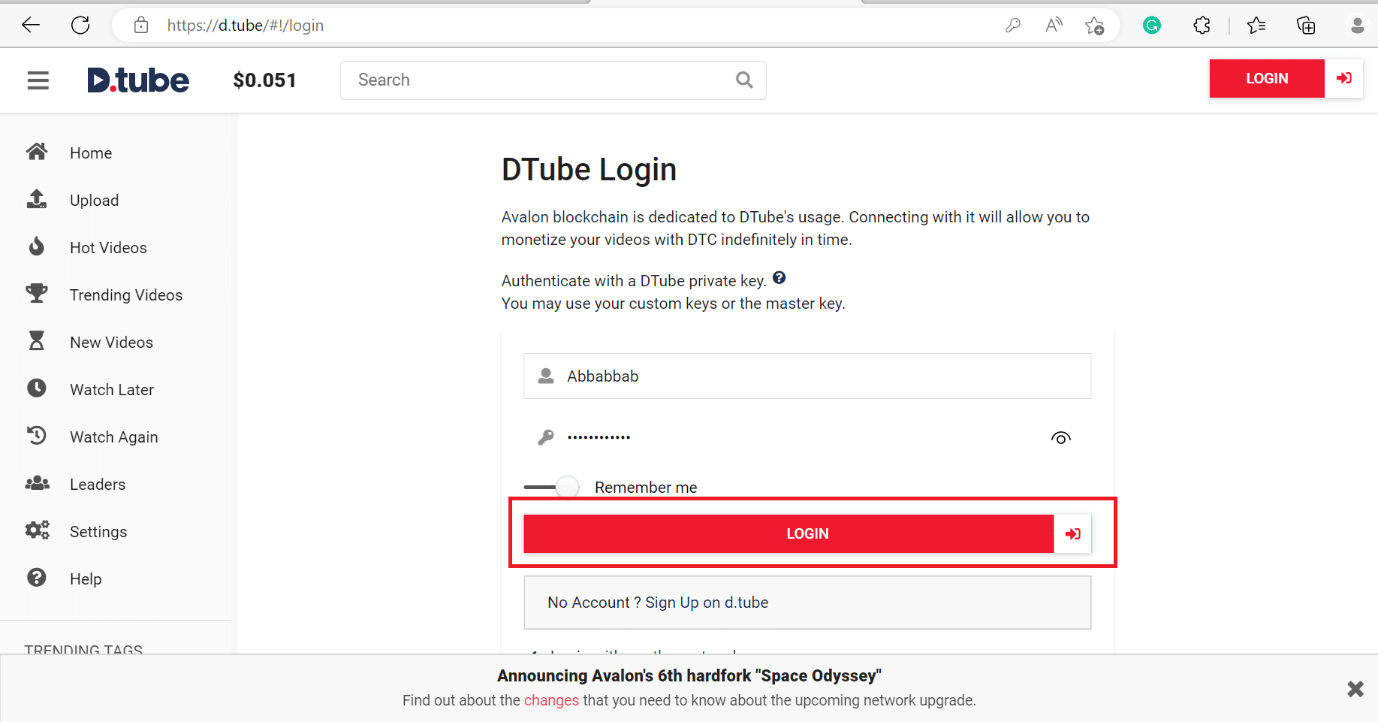This screenshot has width=1378, height=722.
Task: Click the DTube Login heading text
Action: tap(589, 169)
